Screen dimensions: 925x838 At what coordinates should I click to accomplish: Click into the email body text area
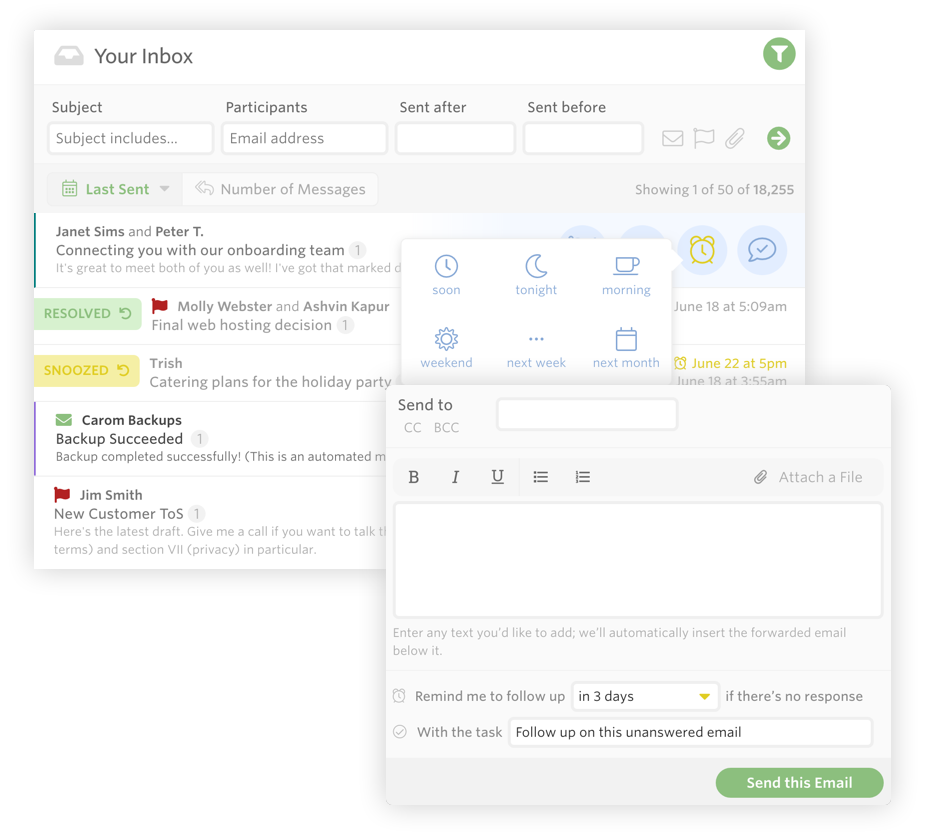(638, 560)
